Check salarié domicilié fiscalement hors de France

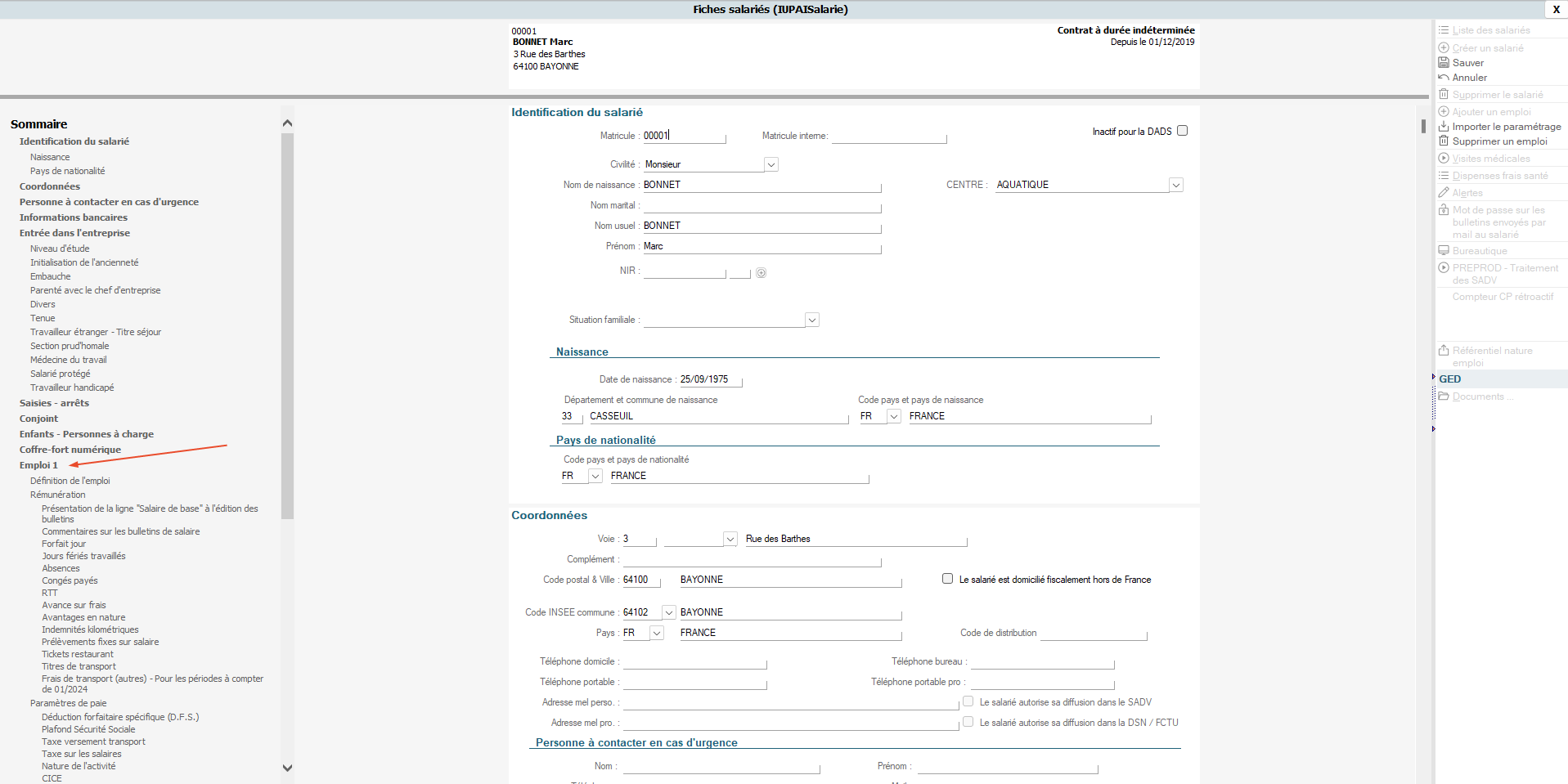coord(947,579)
